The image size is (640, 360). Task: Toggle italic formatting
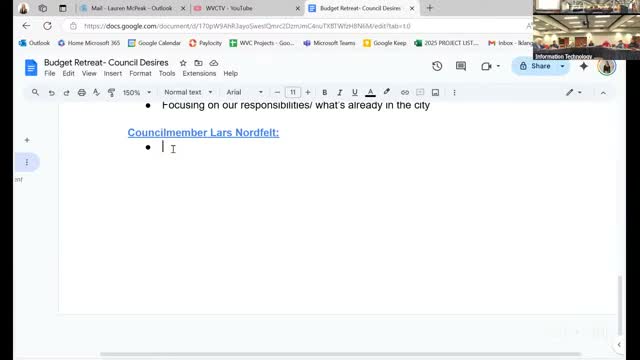[x=339, y=93]
